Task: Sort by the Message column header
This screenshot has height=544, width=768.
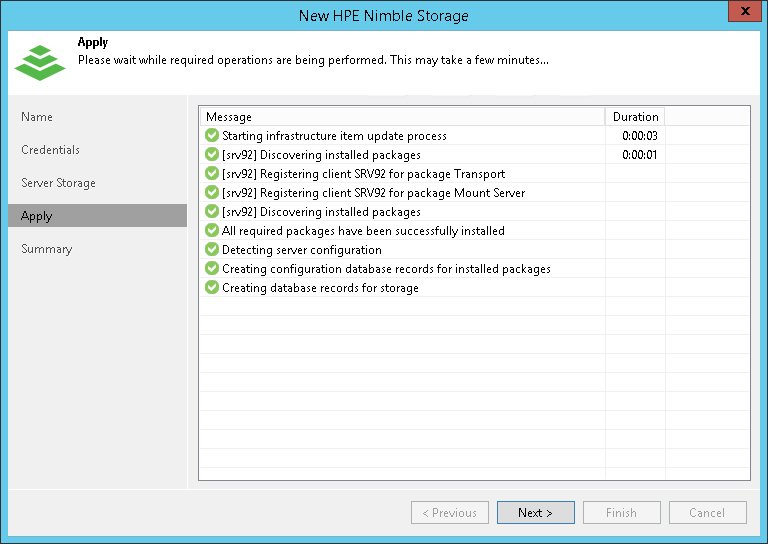Action: pyautogui.click(x=403, y=117)
